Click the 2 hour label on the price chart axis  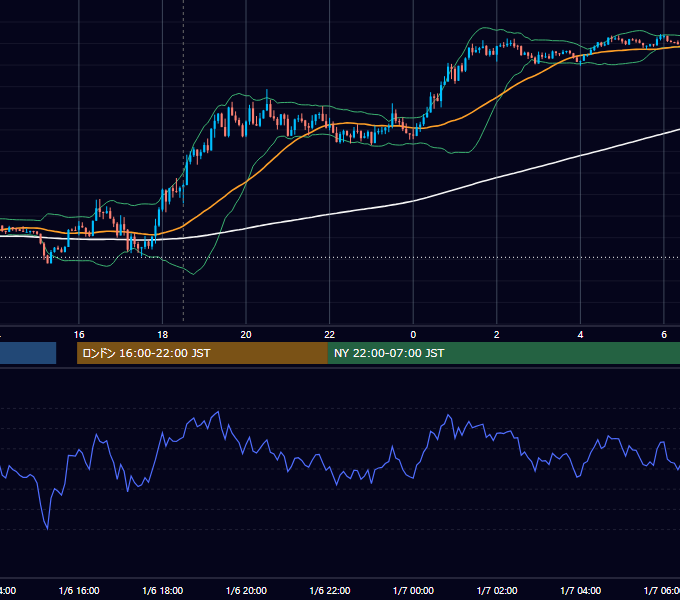[x=497, y=335]
